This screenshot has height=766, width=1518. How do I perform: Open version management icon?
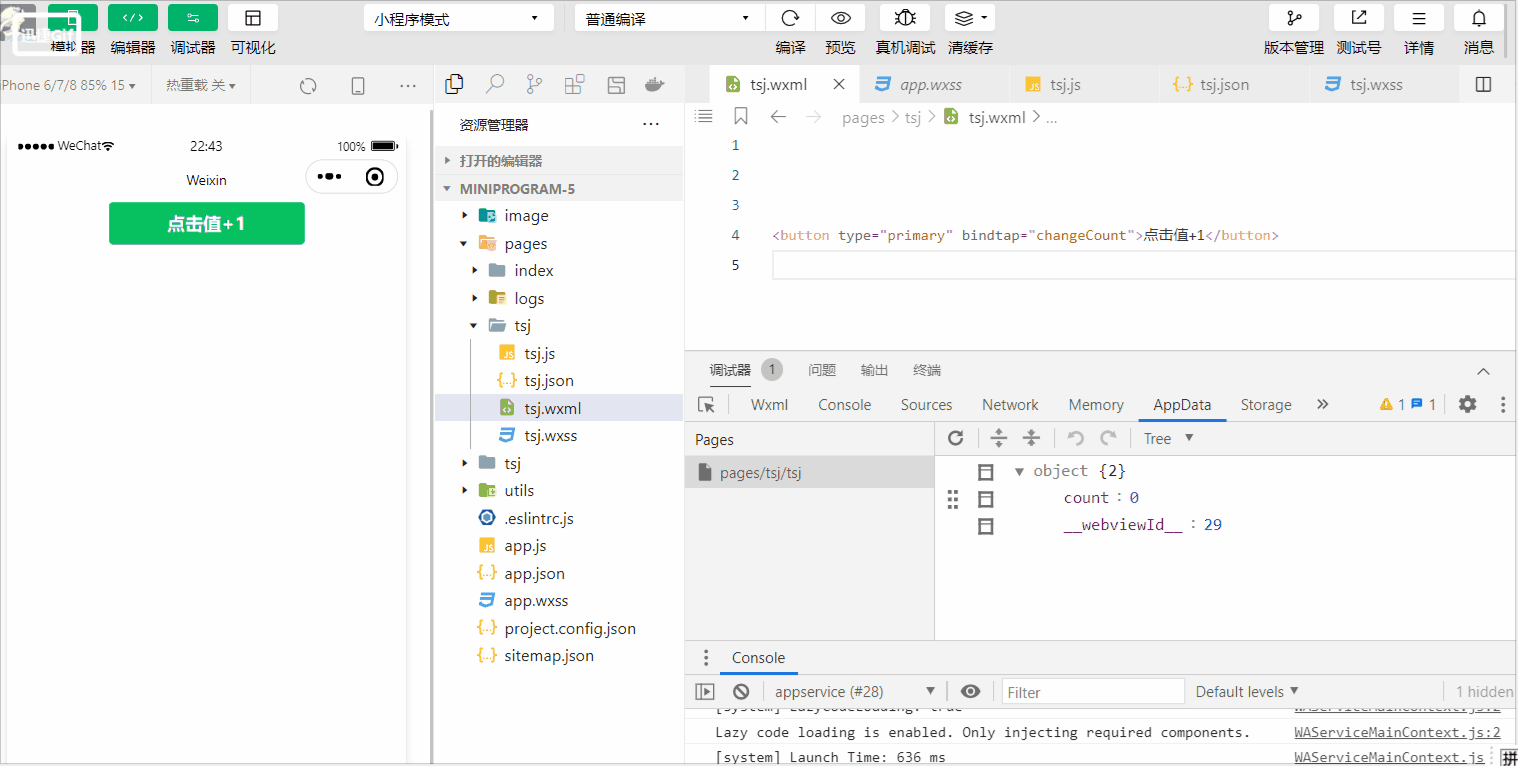(x=1294, y=18)
